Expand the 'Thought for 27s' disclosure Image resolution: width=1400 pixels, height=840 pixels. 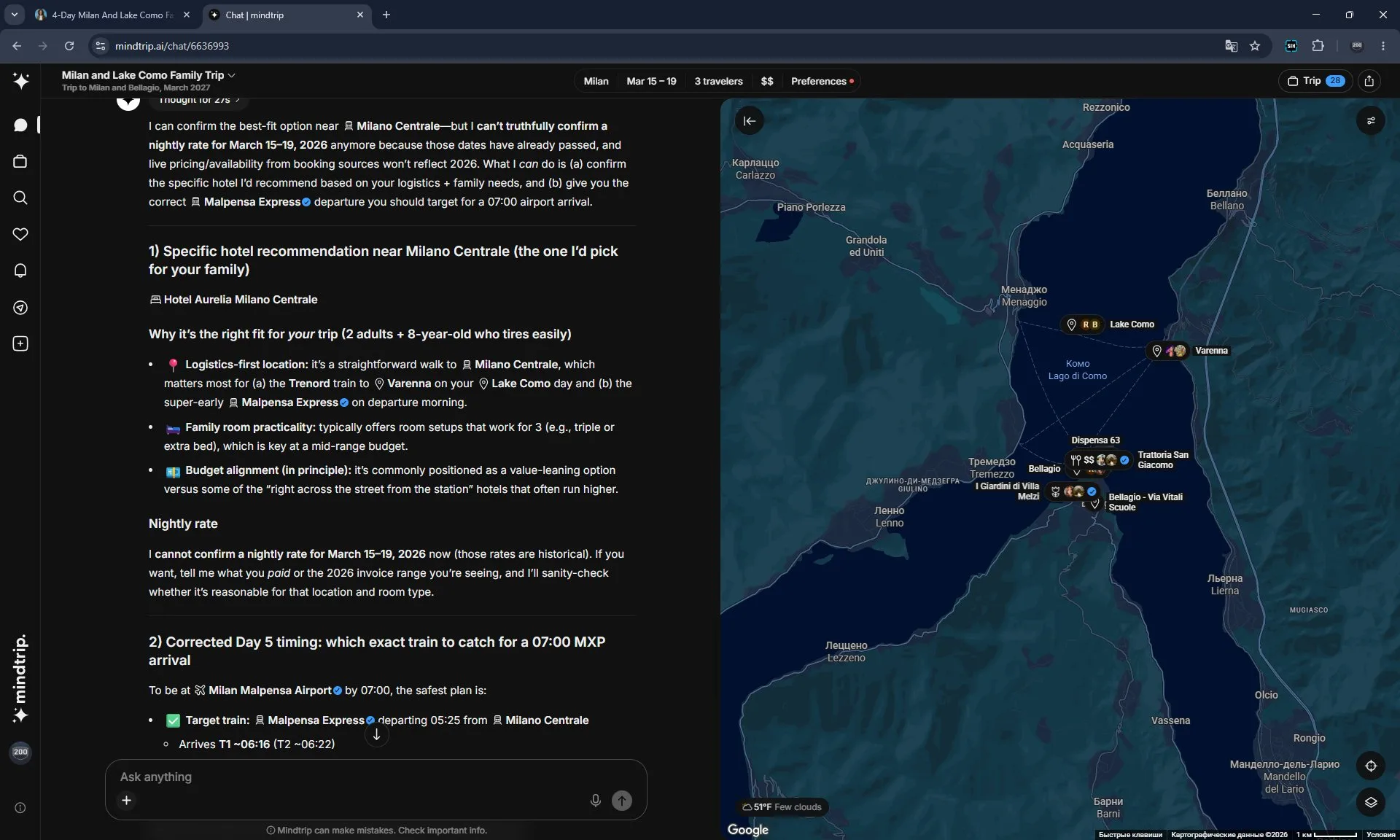coord(199,100)
